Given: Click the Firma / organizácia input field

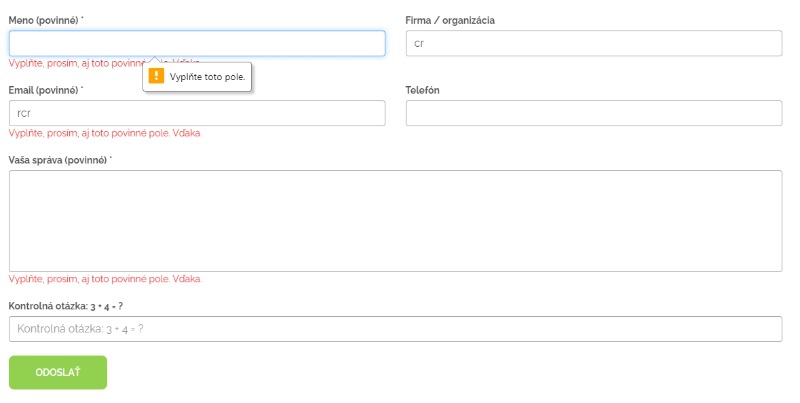Looking at the screenshot, I should click(x=593, y=43).
